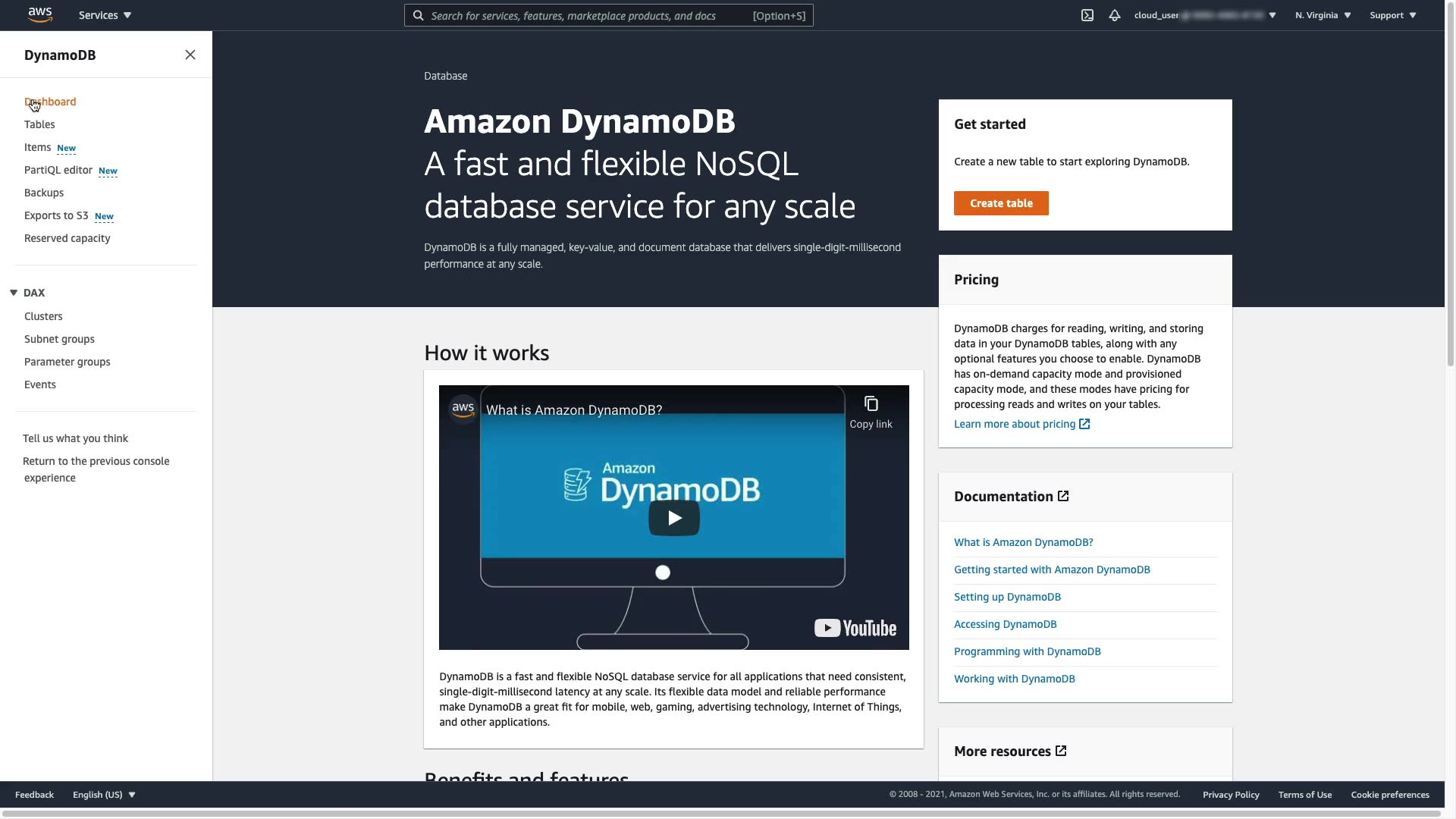Image resolution: width=1456 pixels, height=819 pixels.
Task: Close the DynamoDB side navigation panel
Action: 190,55
